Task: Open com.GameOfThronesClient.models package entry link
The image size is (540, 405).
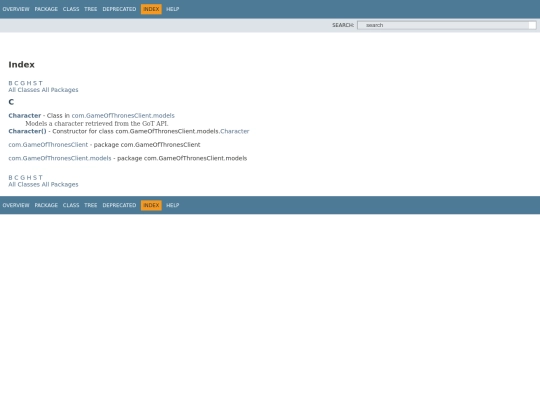Action: coord(60,158)
